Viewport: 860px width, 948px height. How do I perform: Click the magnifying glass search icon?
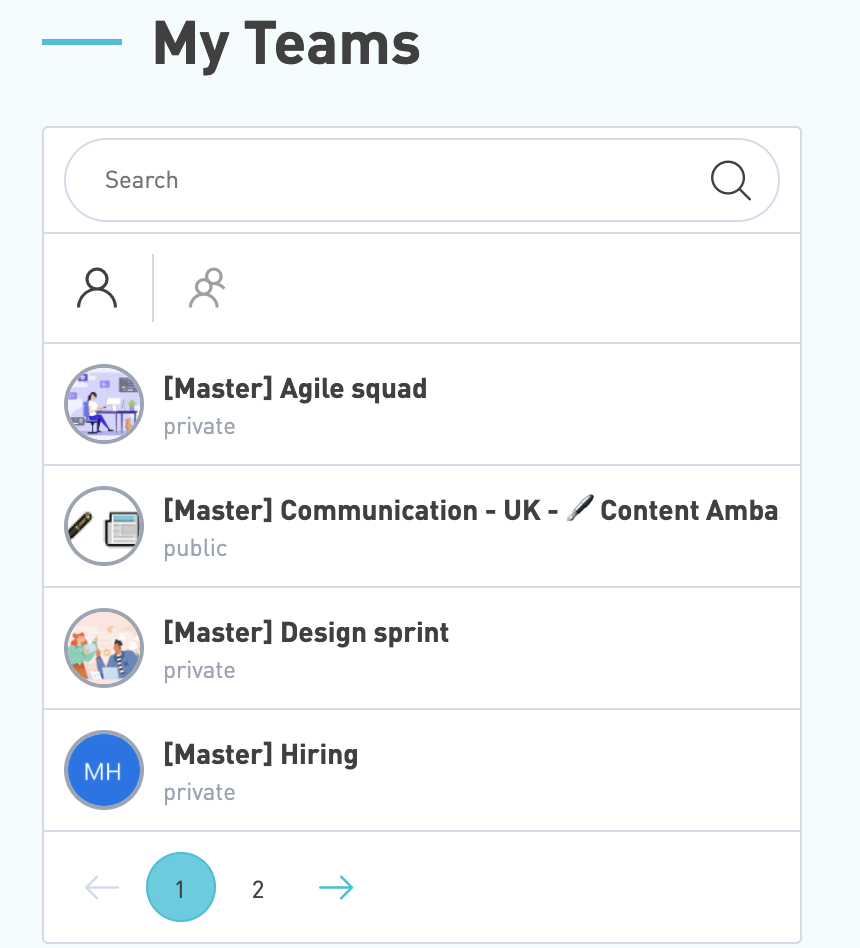tap(731, 180)
